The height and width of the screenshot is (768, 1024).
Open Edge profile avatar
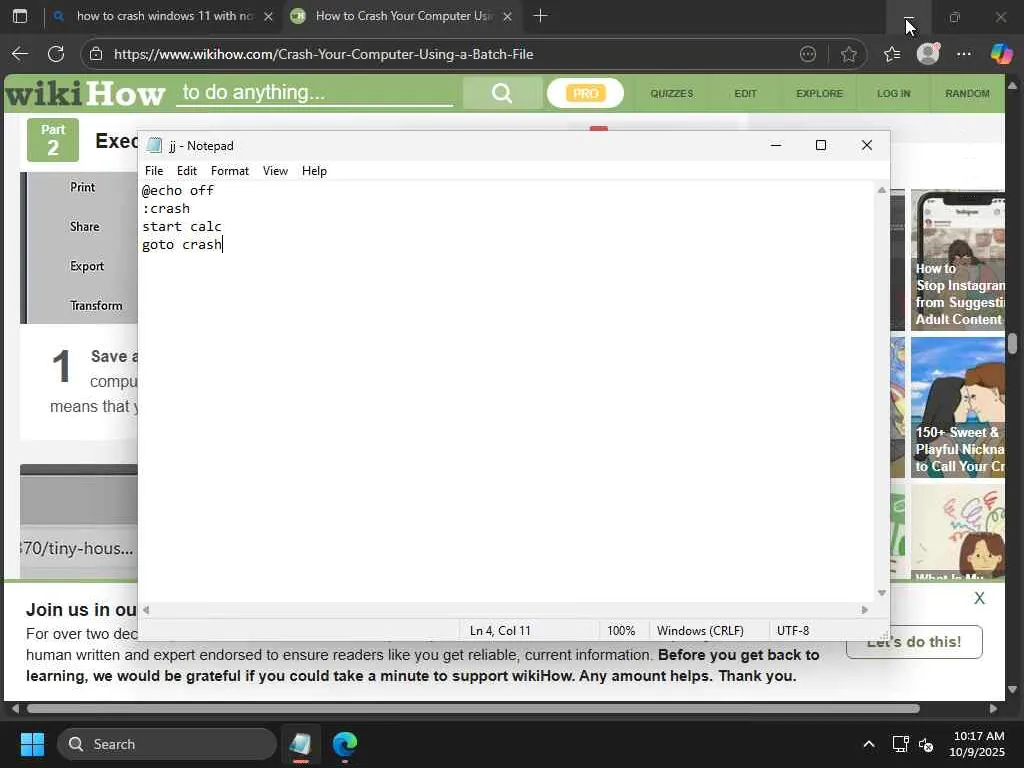928,53
